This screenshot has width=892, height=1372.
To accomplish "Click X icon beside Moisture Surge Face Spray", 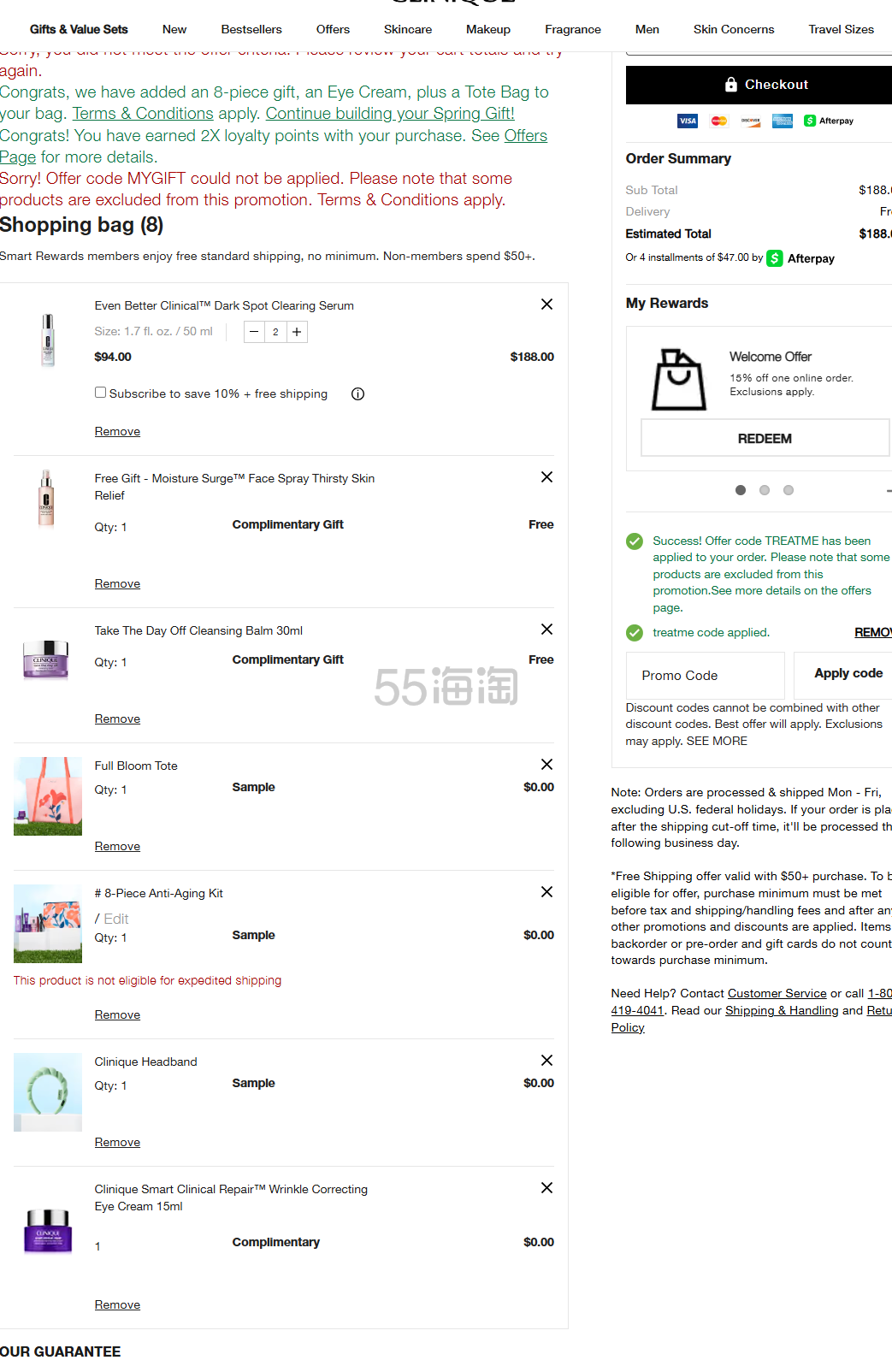I will click(x=546, y=477).
